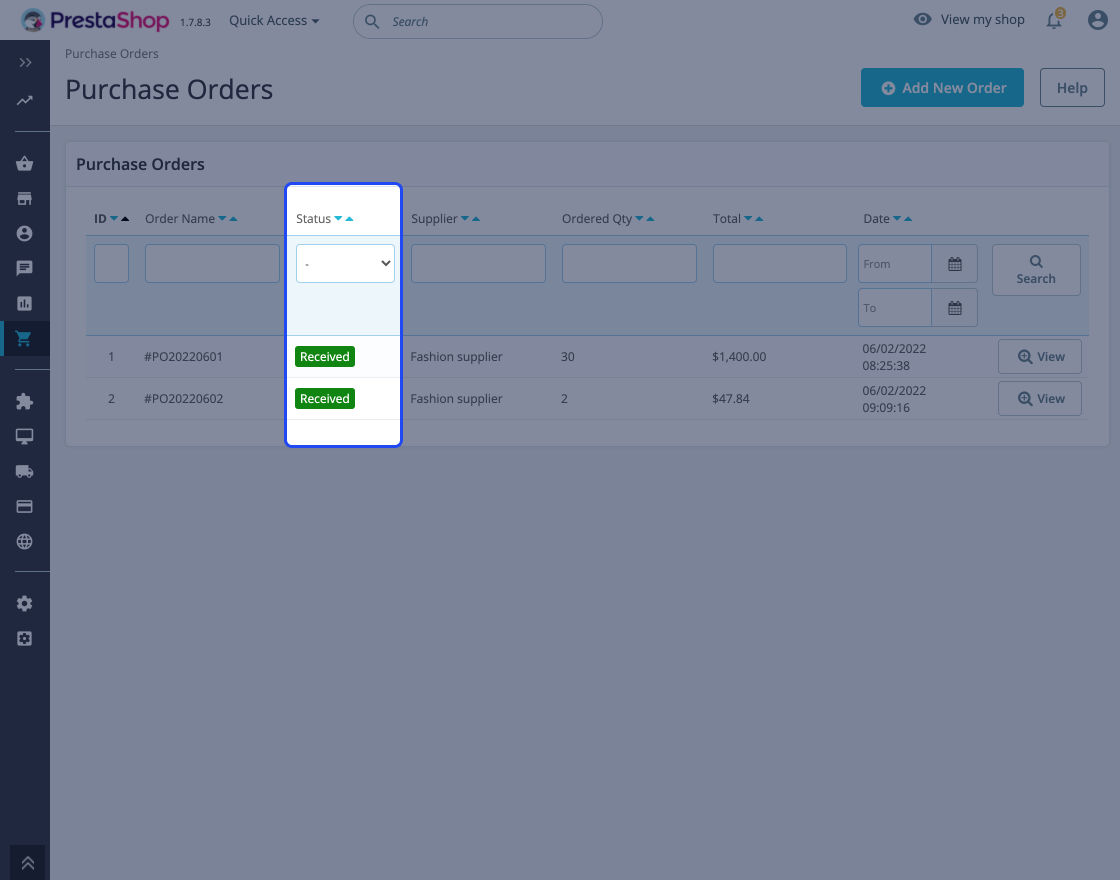Image resolution: width=1120 pixels, height=880 pixels.
Task: Open Purchase Orders cart icon in sidebar
Action: click(24, 339)
